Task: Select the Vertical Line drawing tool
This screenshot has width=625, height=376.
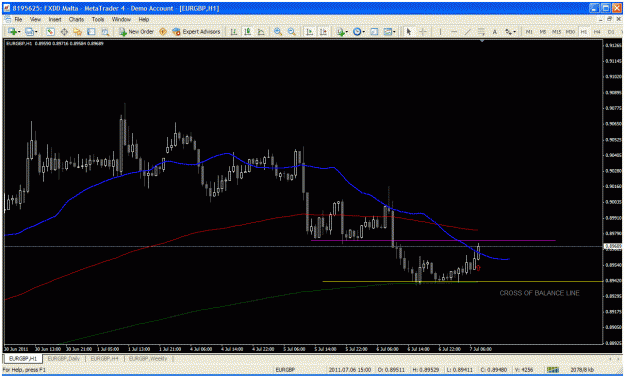Action: 440,31
